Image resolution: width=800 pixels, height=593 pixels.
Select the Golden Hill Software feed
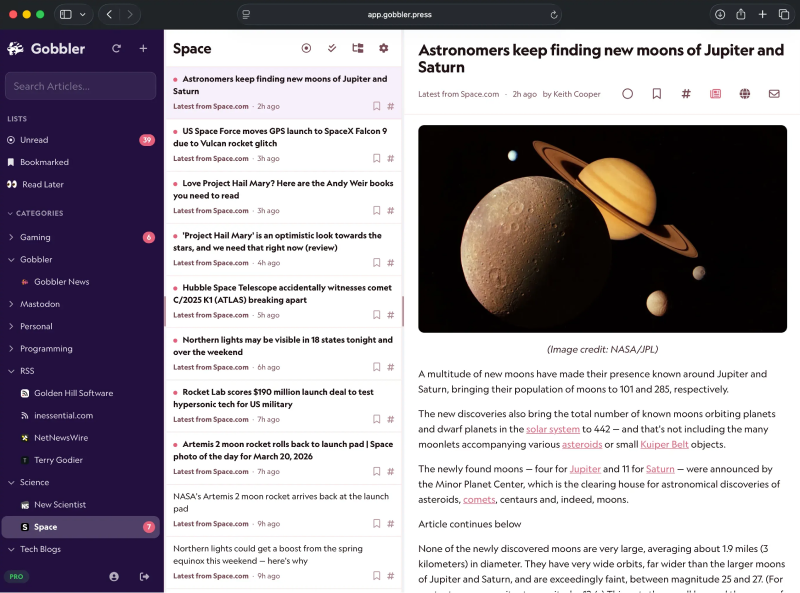(x=81, y=393)
